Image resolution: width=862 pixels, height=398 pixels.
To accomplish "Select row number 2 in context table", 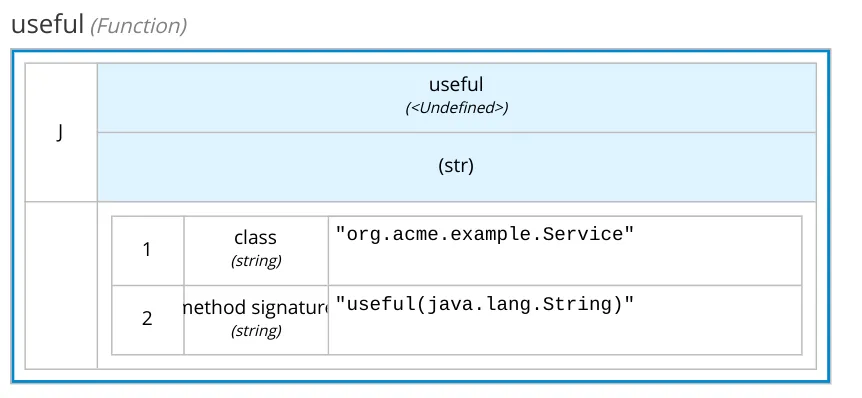I will (x=147, y=320).
